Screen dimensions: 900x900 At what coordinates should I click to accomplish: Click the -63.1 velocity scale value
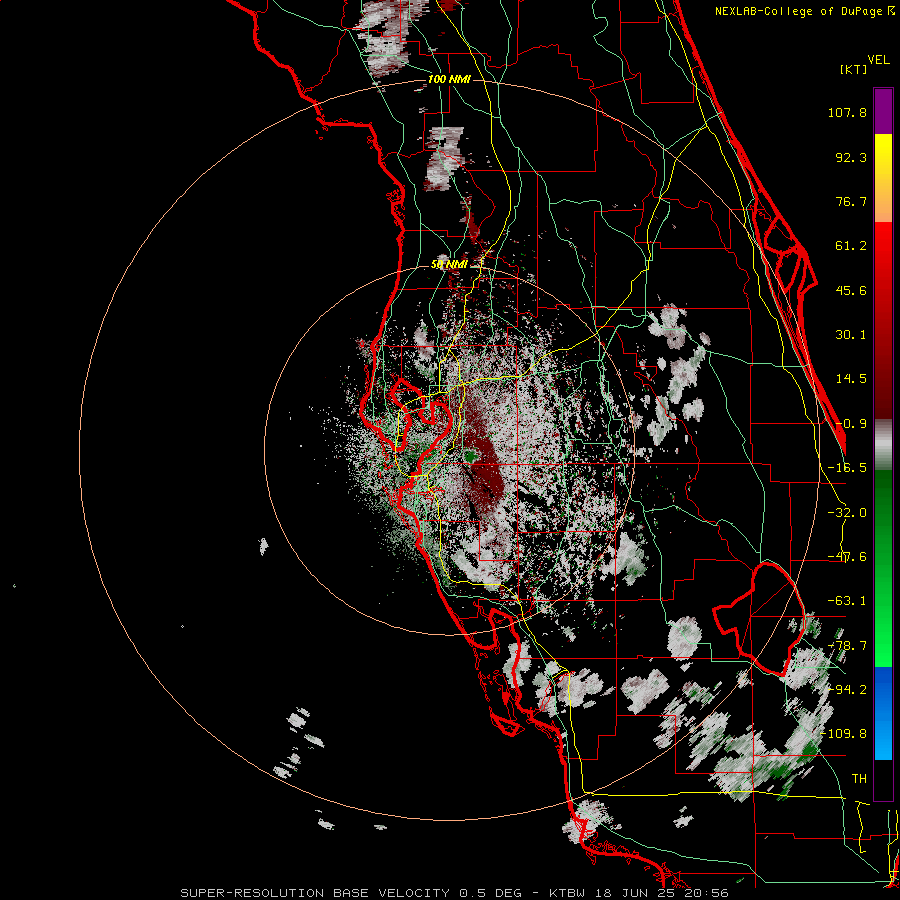[847, 601]
